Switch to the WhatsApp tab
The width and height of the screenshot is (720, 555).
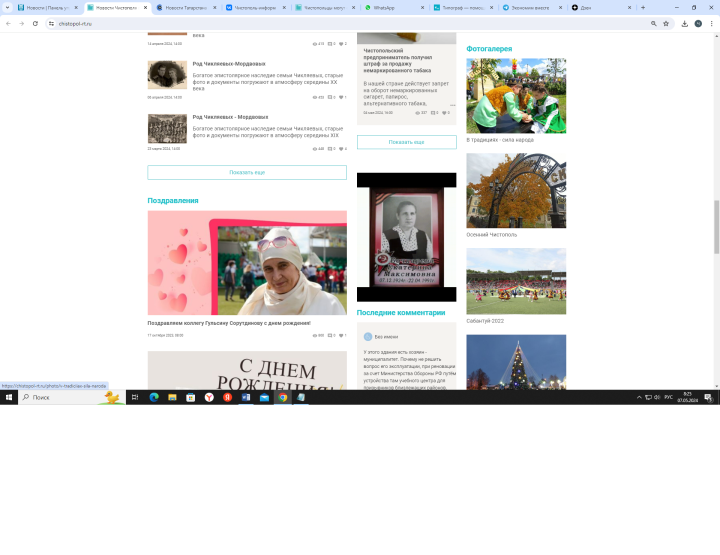394,8
